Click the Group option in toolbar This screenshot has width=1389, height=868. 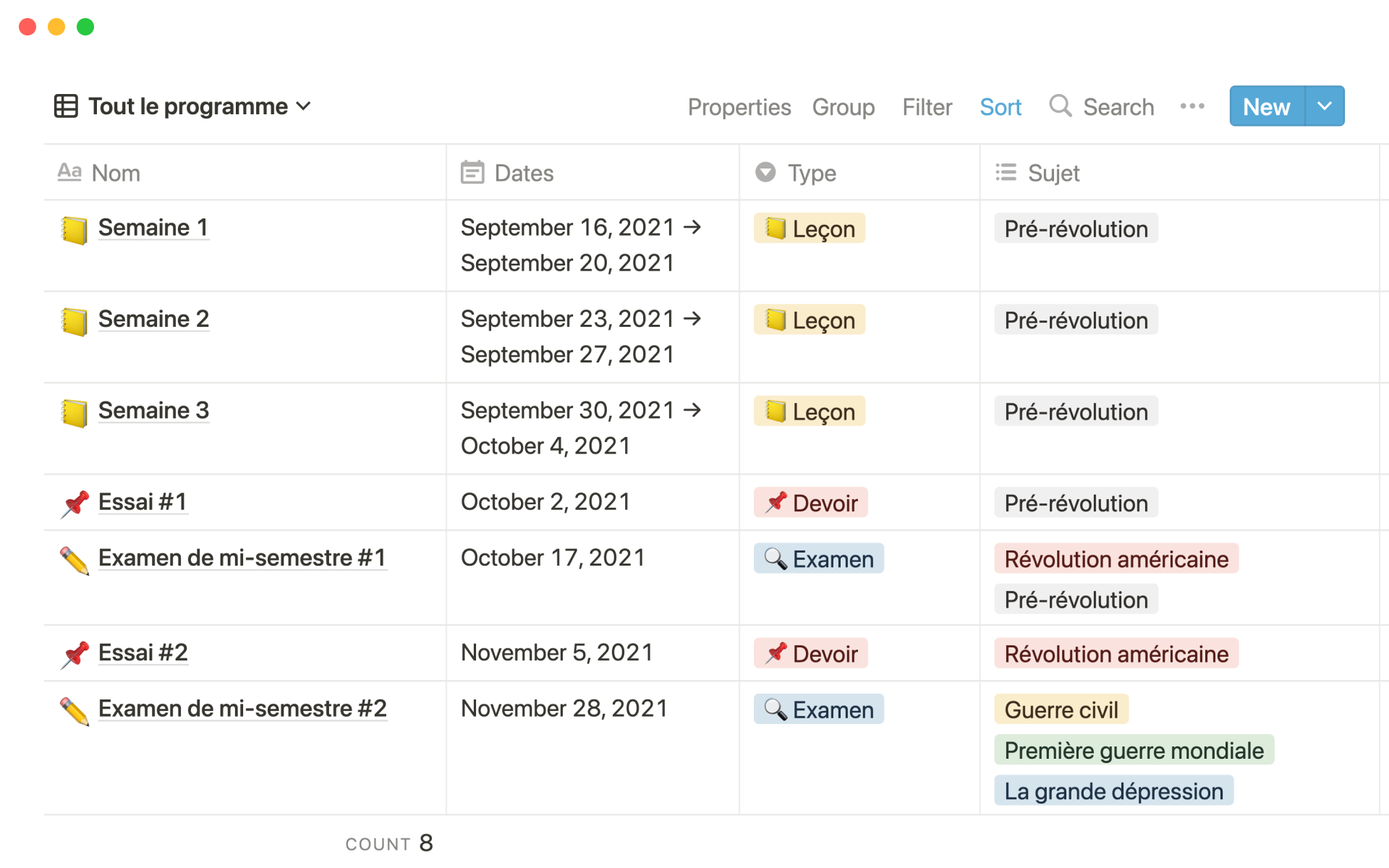point(843,107)
